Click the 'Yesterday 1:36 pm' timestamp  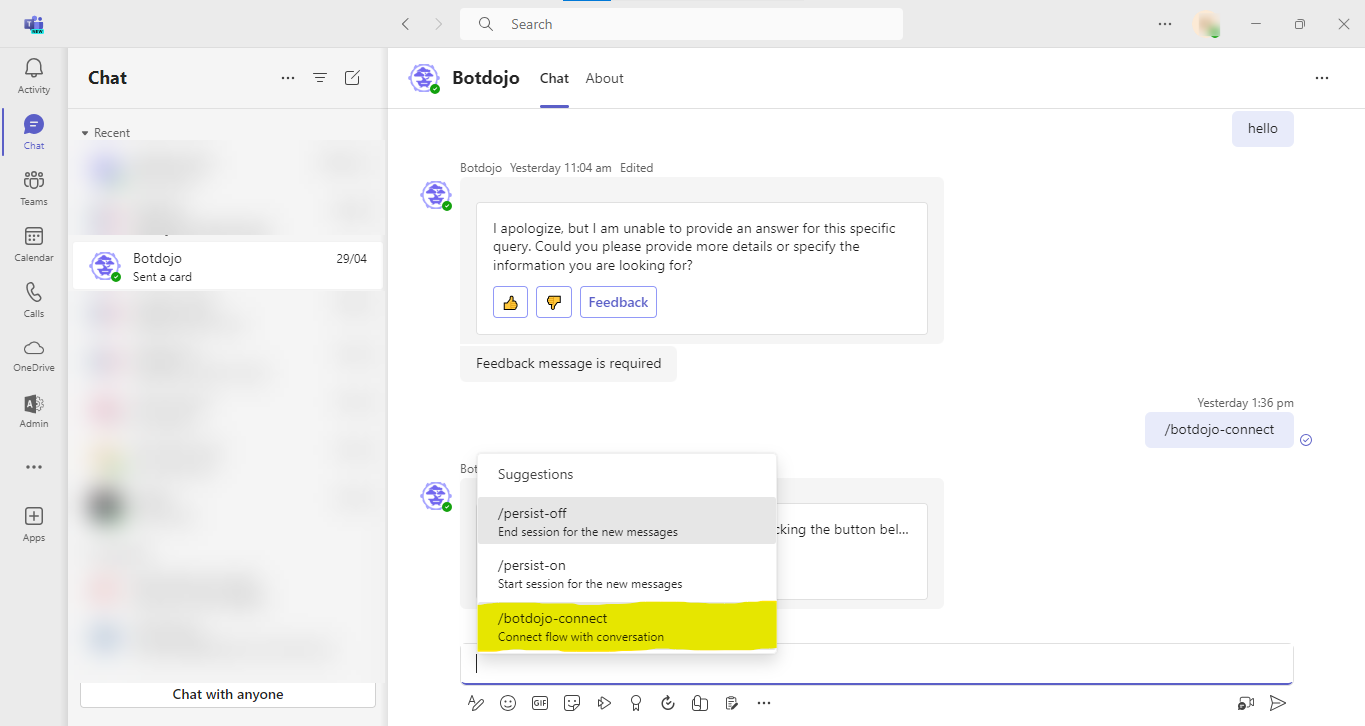(x=1245, y=403)
